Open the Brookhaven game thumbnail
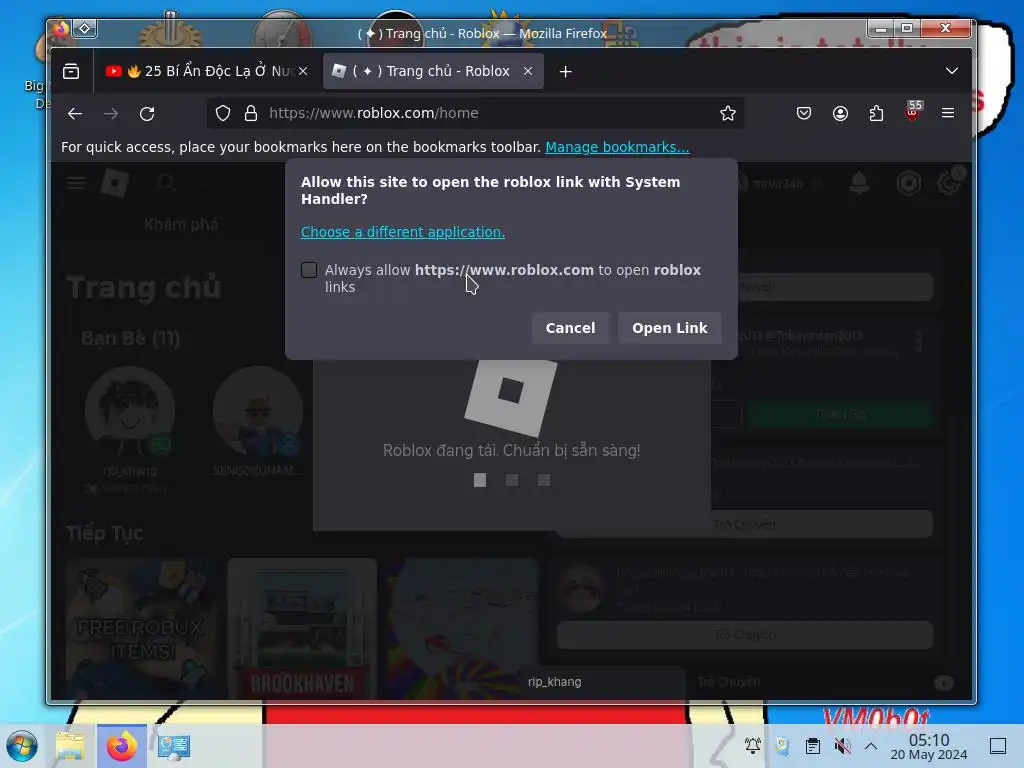The height and width of the screenshot is (768, 1024). [x=302, y=630]
